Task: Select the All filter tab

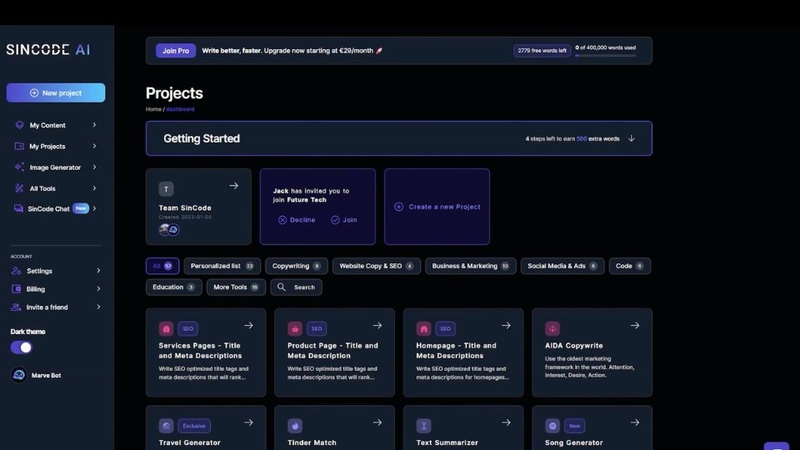Action: coord(162,266)
